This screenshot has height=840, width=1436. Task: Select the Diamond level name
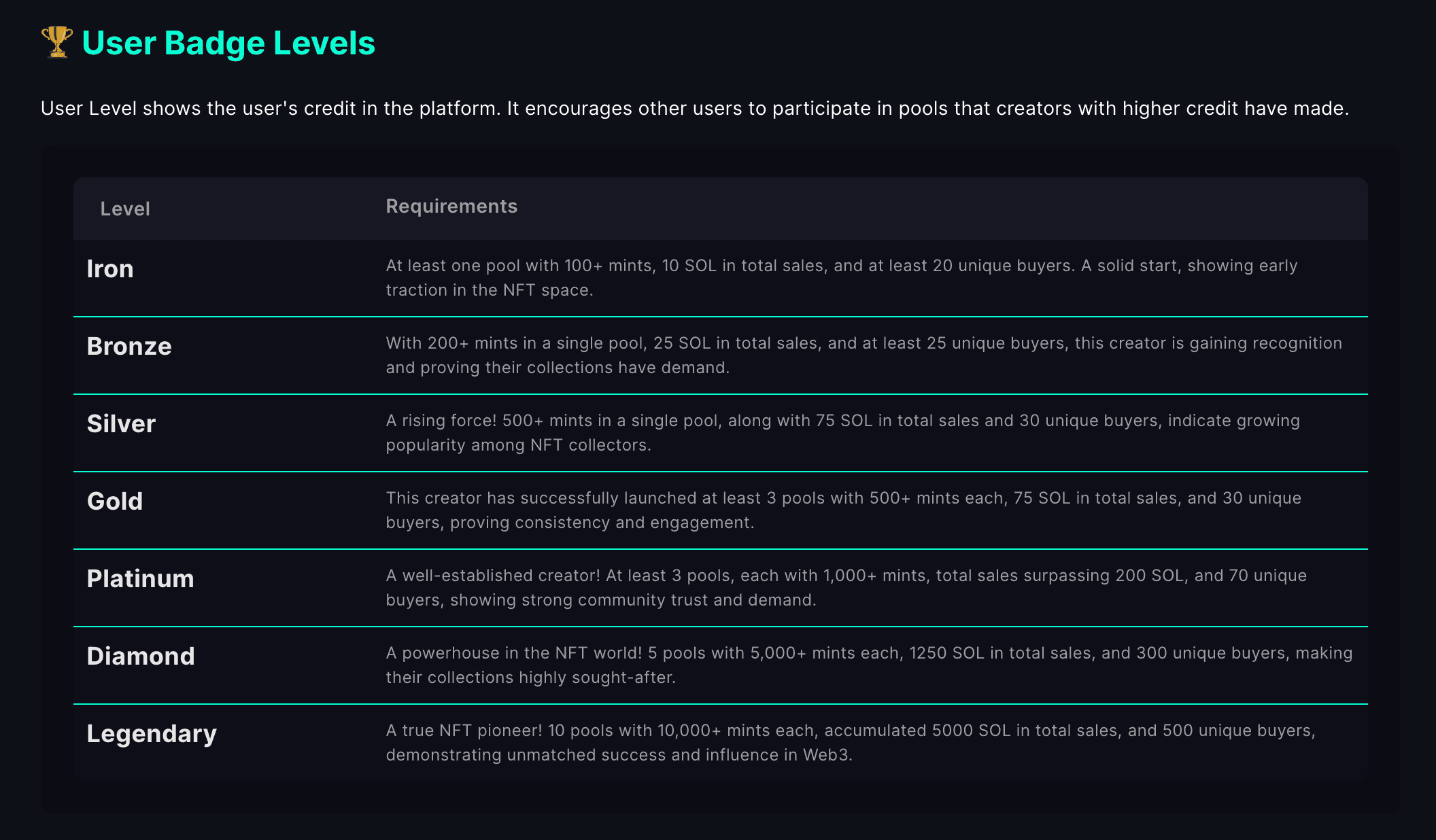pyautogui.click(x=141, y=657)
